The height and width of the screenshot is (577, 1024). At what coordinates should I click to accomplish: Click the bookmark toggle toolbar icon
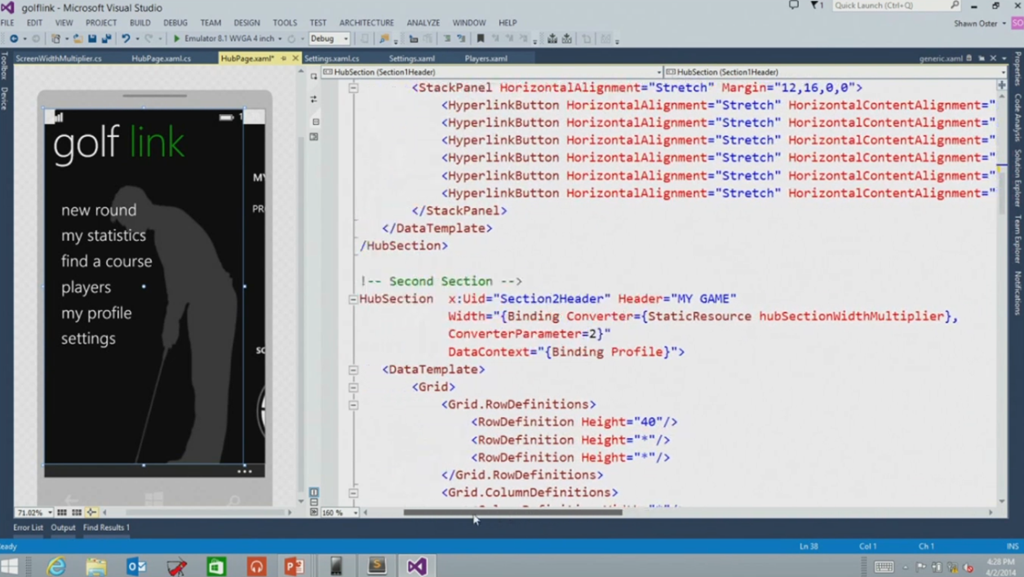pyautogui.click(x=481, y=39)
